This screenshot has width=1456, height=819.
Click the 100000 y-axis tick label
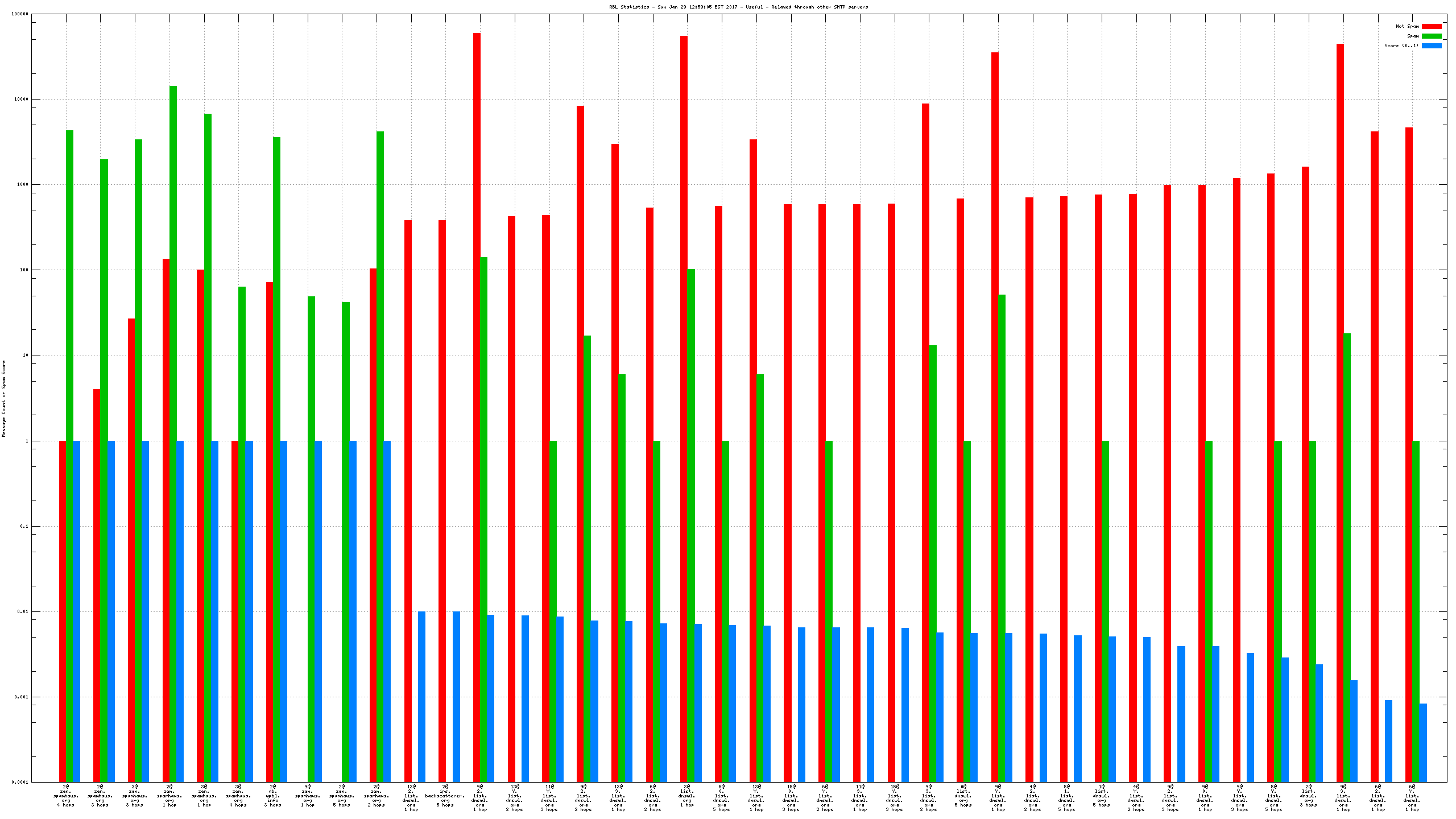coord(20,14)
